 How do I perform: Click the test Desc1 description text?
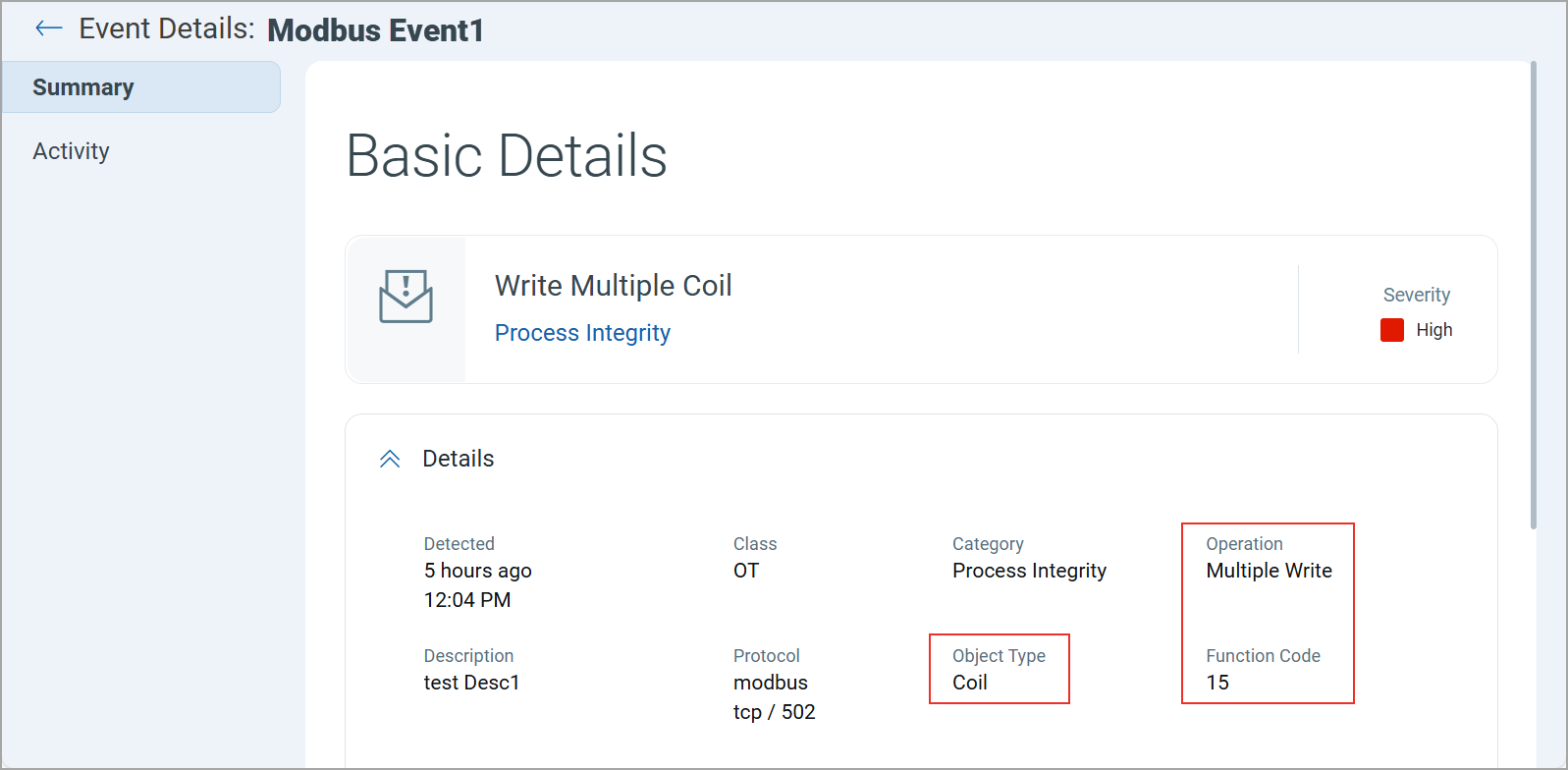pos(471,683)
